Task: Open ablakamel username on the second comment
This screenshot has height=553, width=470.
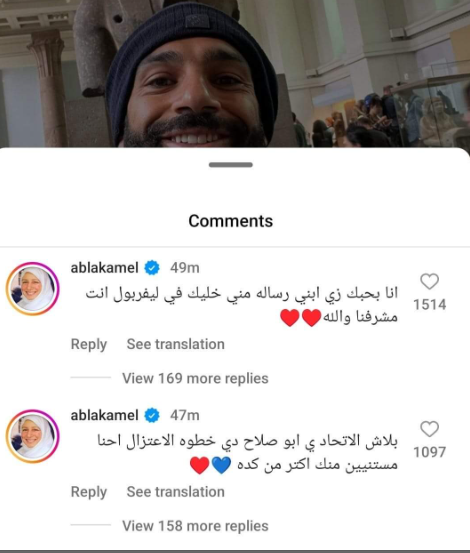Action: tap(104, 415)
